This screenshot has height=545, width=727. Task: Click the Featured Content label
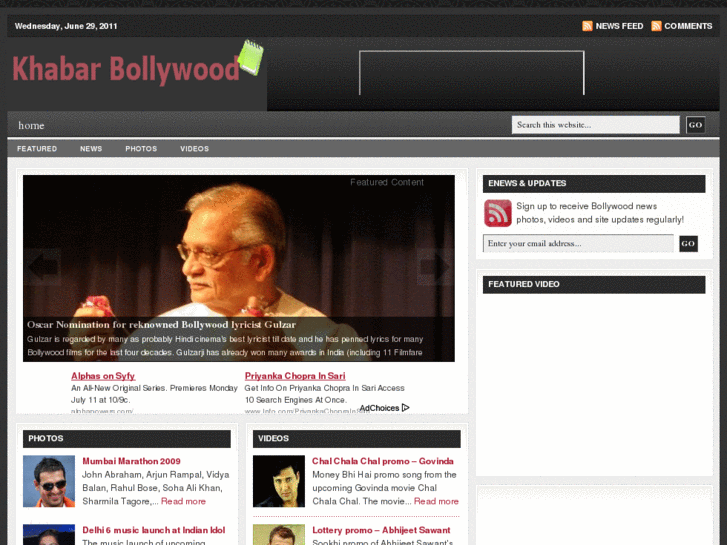tap(387, 182)
